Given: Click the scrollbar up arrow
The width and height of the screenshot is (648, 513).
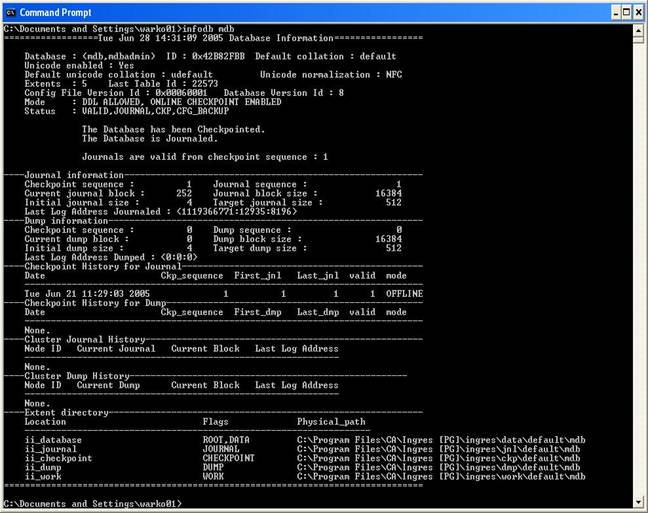Looking at the screenshot, I should pos(638,30).
